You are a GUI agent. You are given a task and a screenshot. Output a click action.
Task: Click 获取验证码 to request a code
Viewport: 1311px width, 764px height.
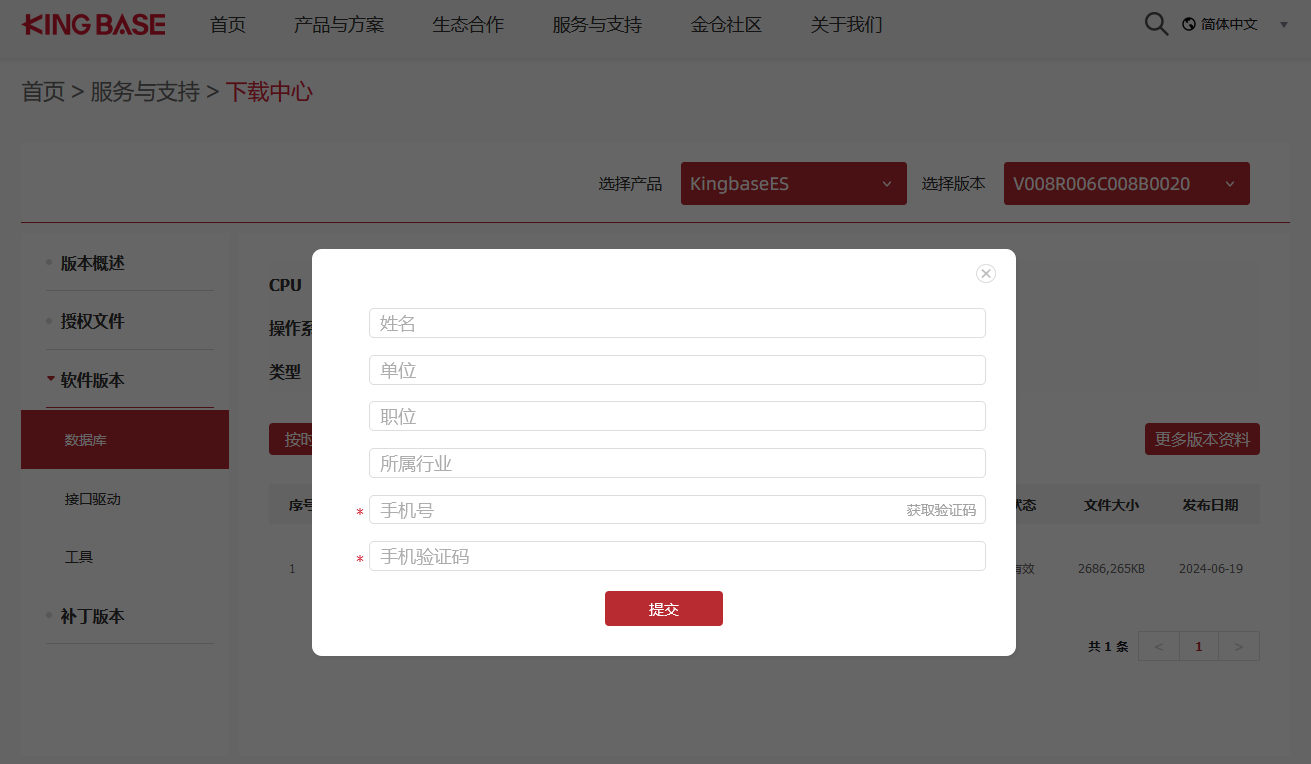pyautogui.click(x=941, y=510)
